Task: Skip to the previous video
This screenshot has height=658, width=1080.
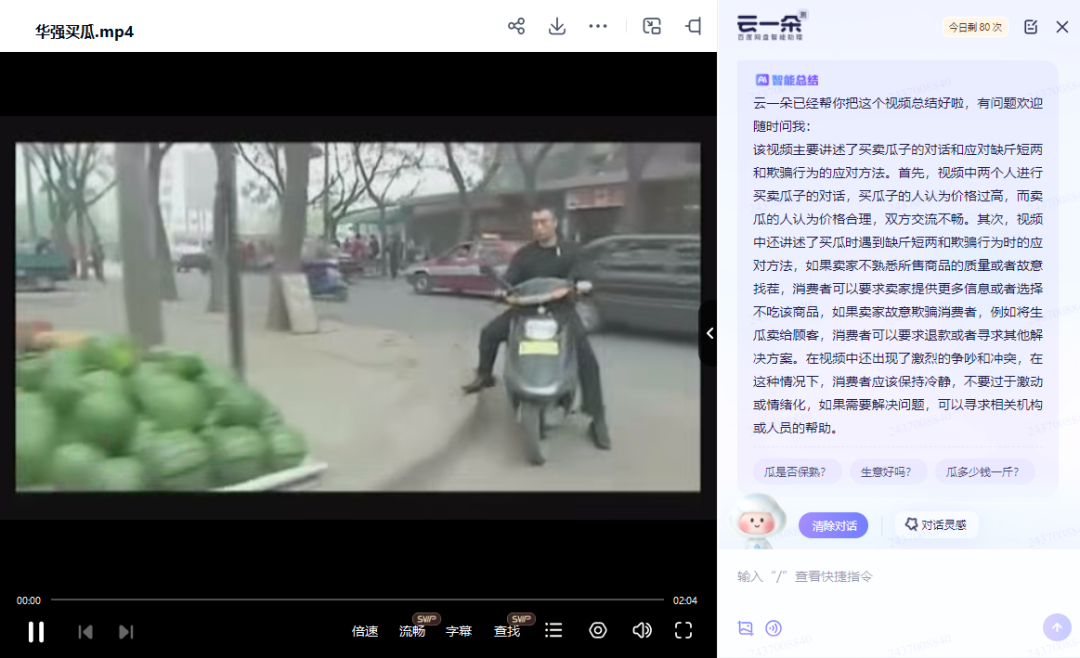Action: click(85, 632)
